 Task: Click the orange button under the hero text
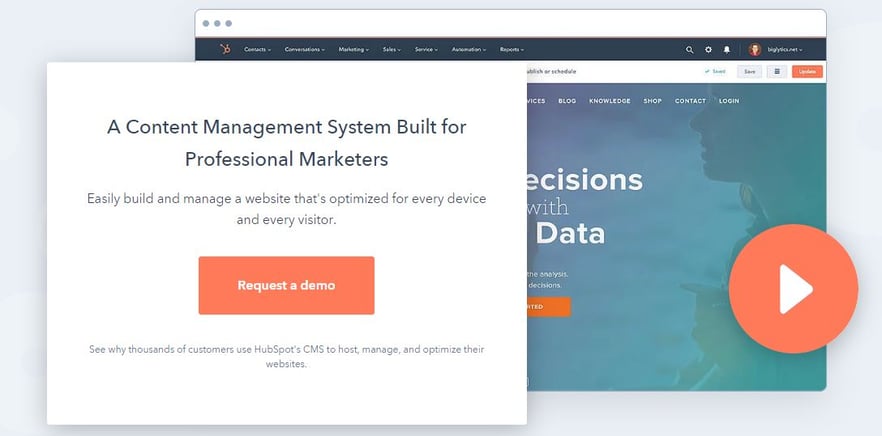tap(548, 307)
